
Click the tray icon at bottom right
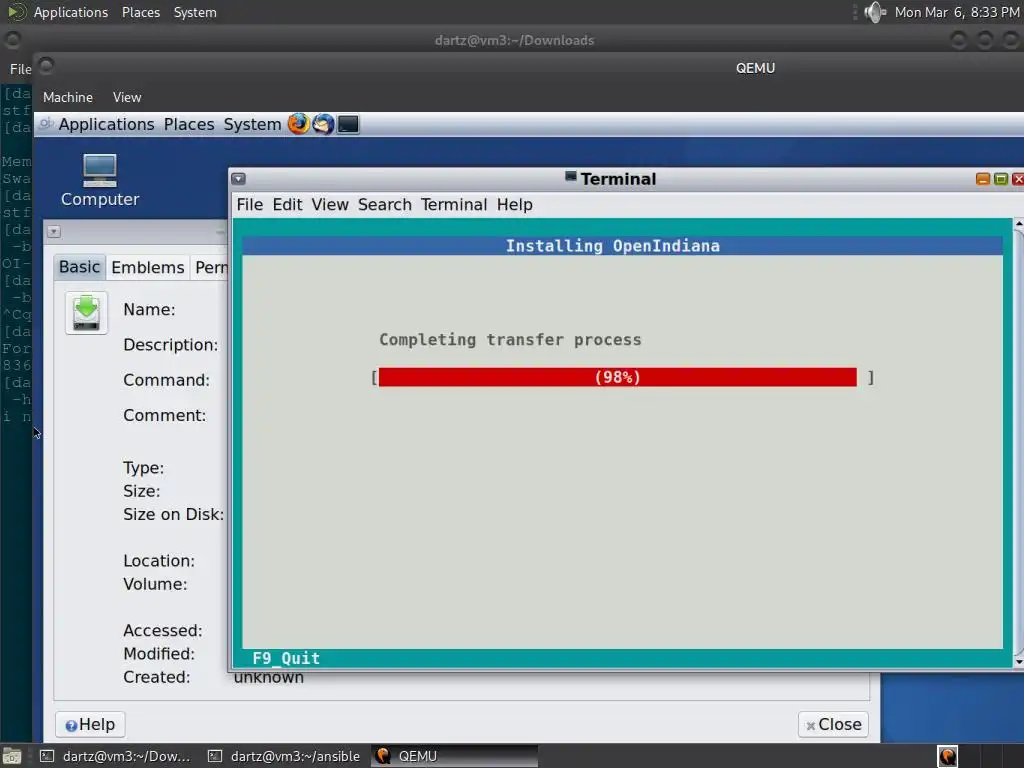(x=947, y=756)
